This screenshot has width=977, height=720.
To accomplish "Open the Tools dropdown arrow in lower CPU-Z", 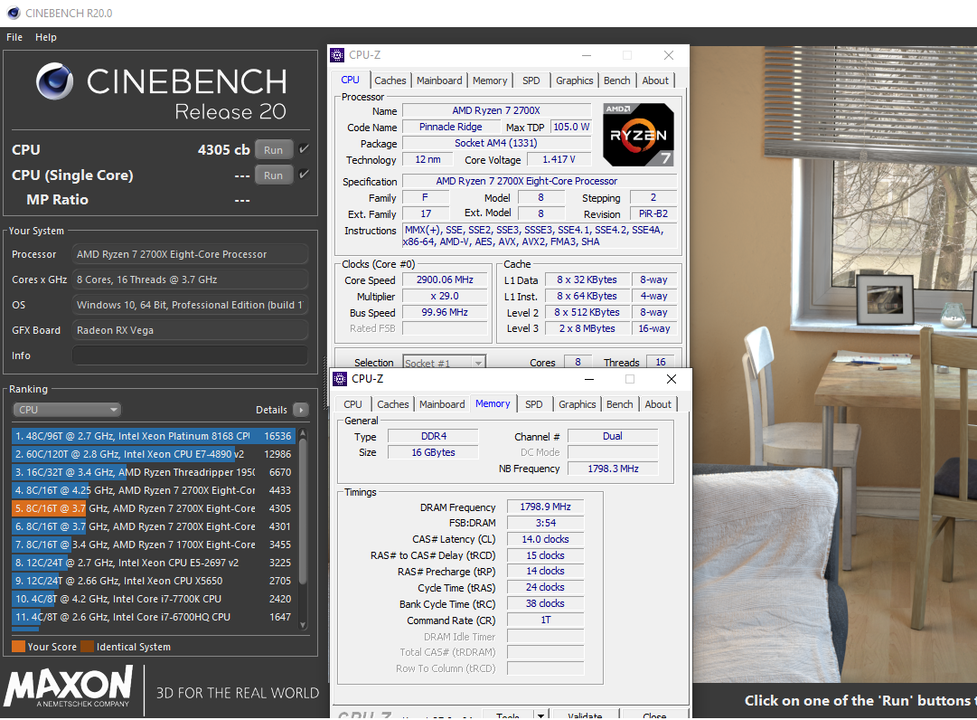I will tap(541, 715).
